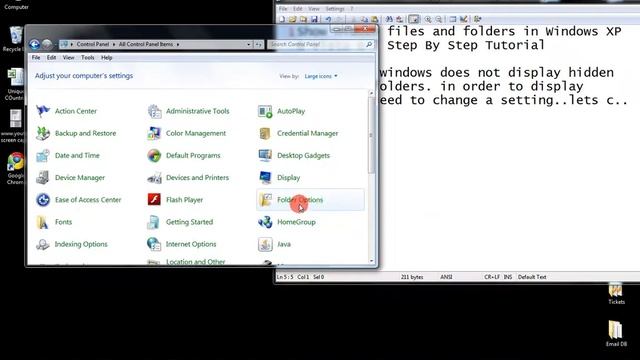Select Google Chrome desktop shortcut
The width and height of the screenshot is (640, 360).
coord(16,169)
